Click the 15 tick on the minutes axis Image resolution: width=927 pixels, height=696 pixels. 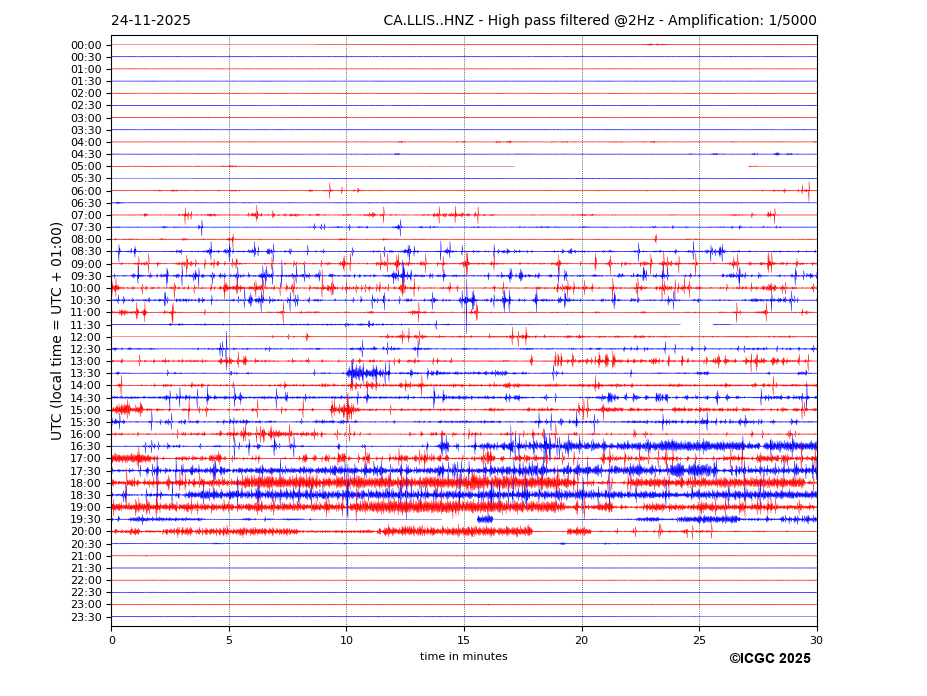click(464, 640)
